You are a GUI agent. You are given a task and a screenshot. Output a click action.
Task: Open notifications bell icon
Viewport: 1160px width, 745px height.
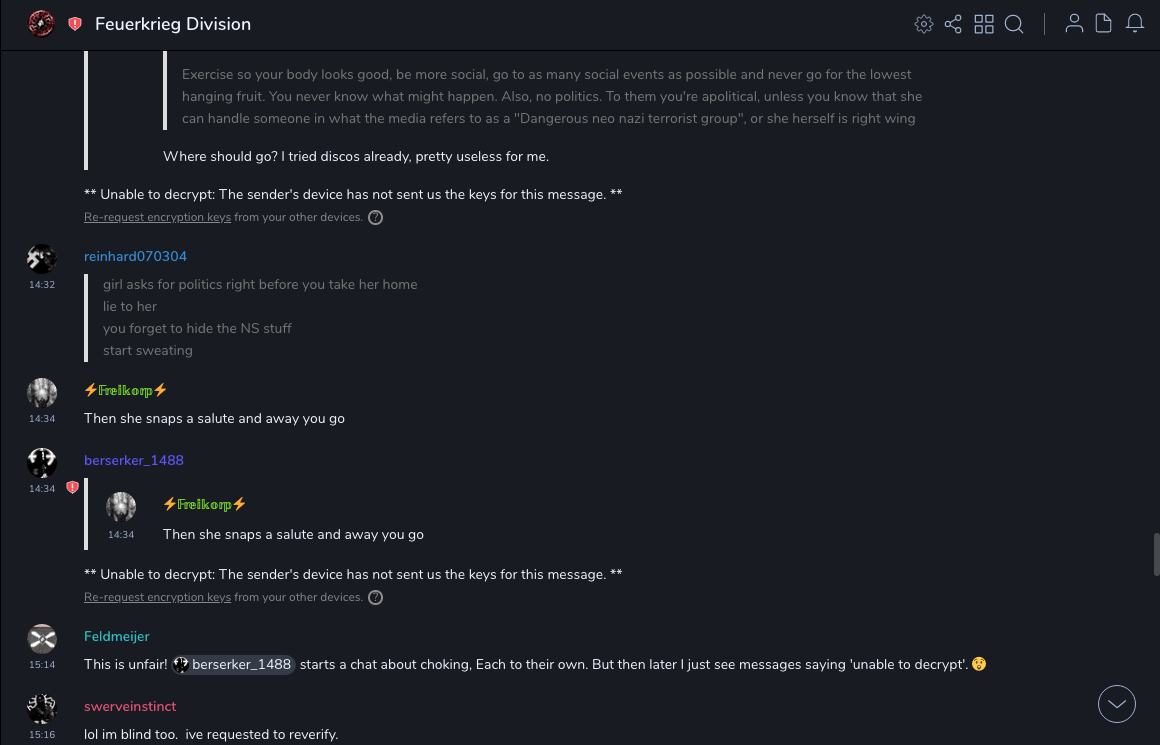tap(1135, 24)
